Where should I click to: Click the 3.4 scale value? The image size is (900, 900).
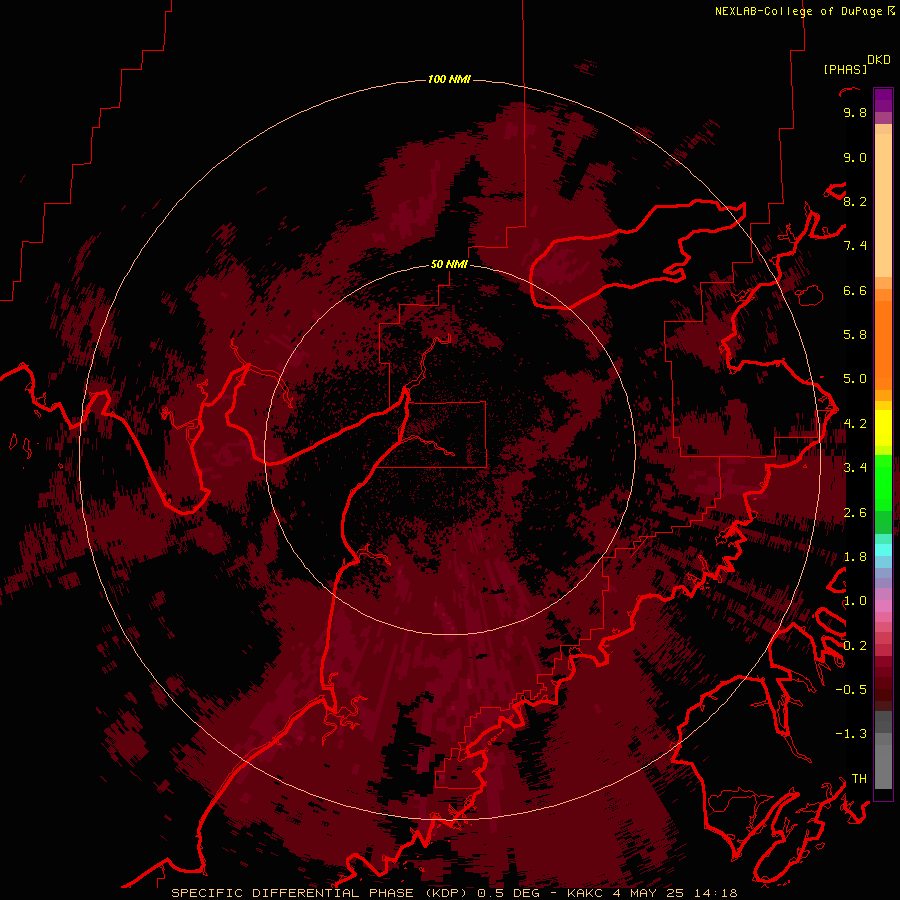[855, 468]
